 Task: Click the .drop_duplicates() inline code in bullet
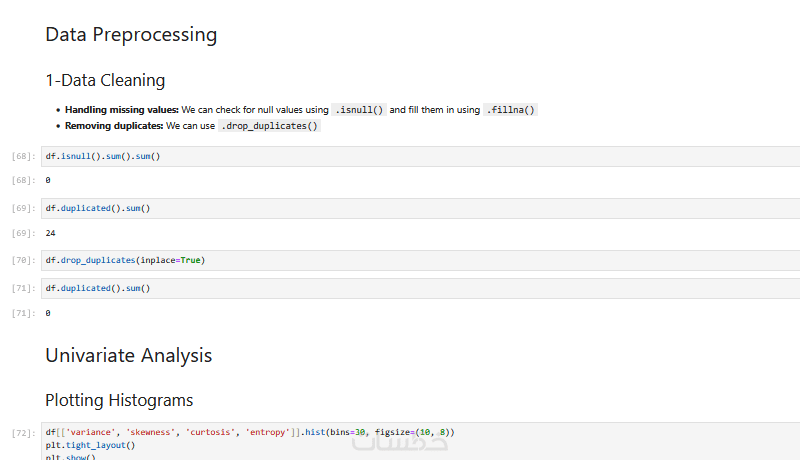click(270, 126)
